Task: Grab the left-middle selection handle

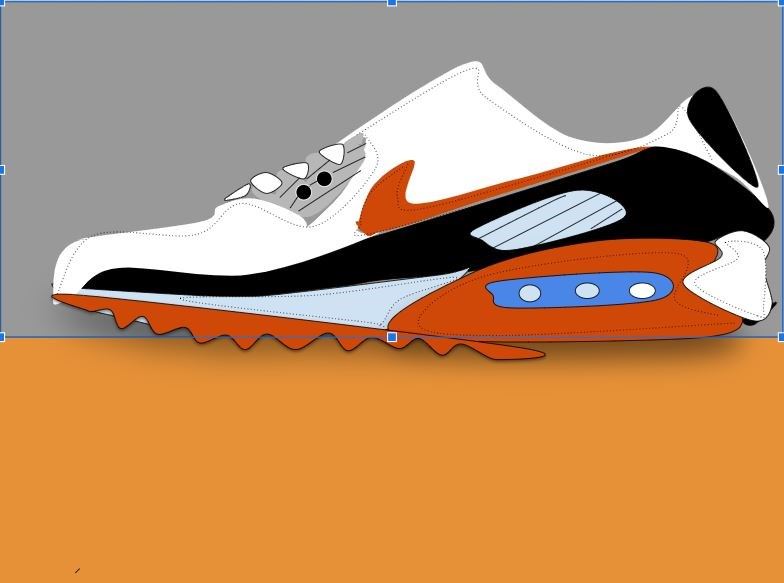Action: coord(3,170)
